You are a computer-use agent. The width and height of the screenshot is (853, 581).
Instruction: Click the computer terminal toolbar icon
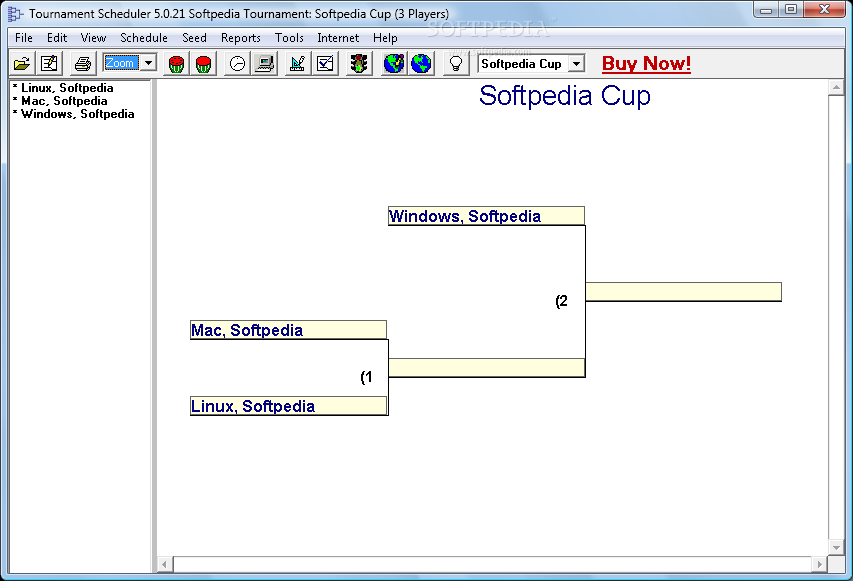265,64
